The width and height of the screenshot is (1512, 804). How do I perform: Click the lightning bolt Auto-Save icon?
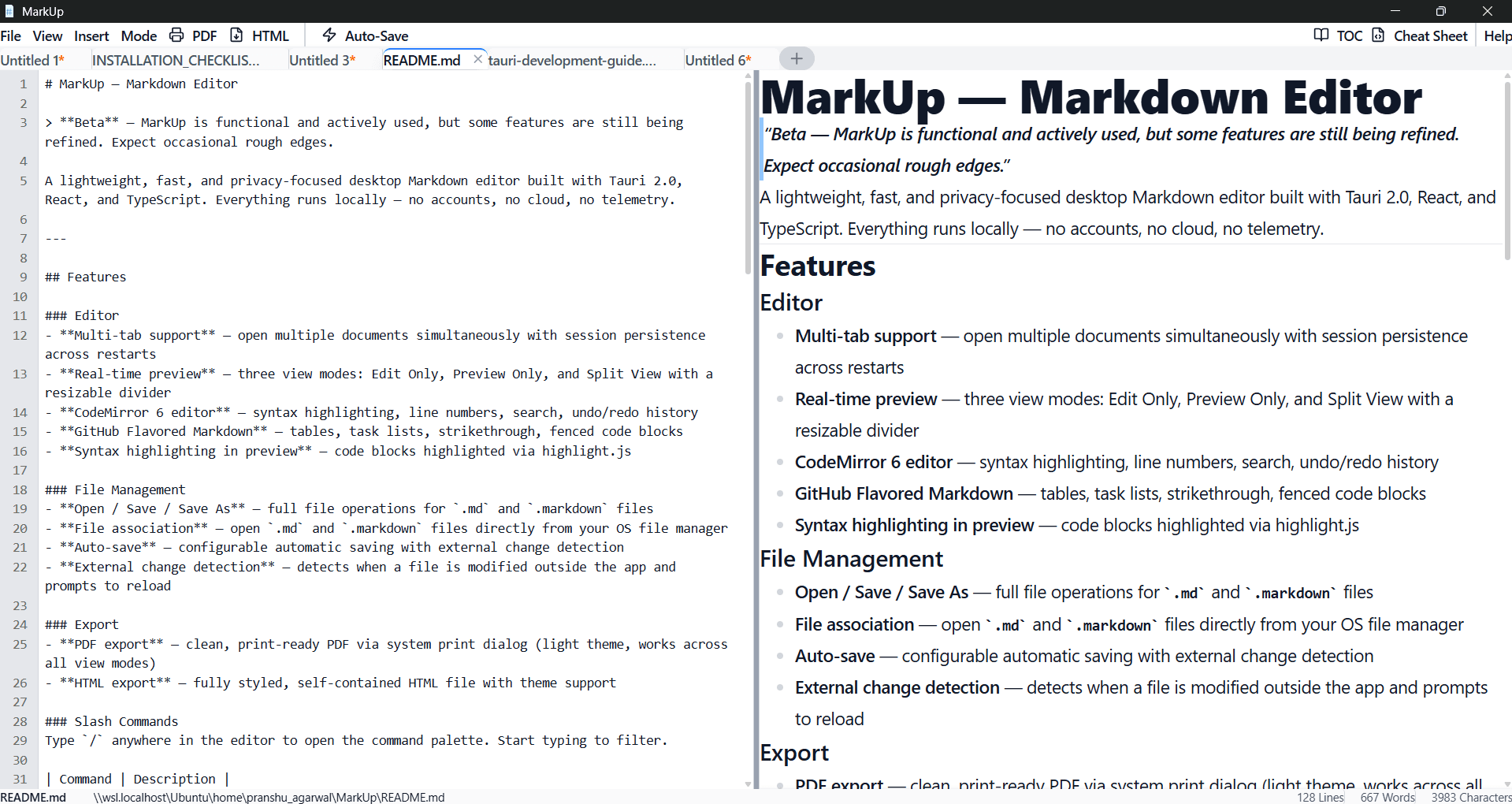click(329, 35)
